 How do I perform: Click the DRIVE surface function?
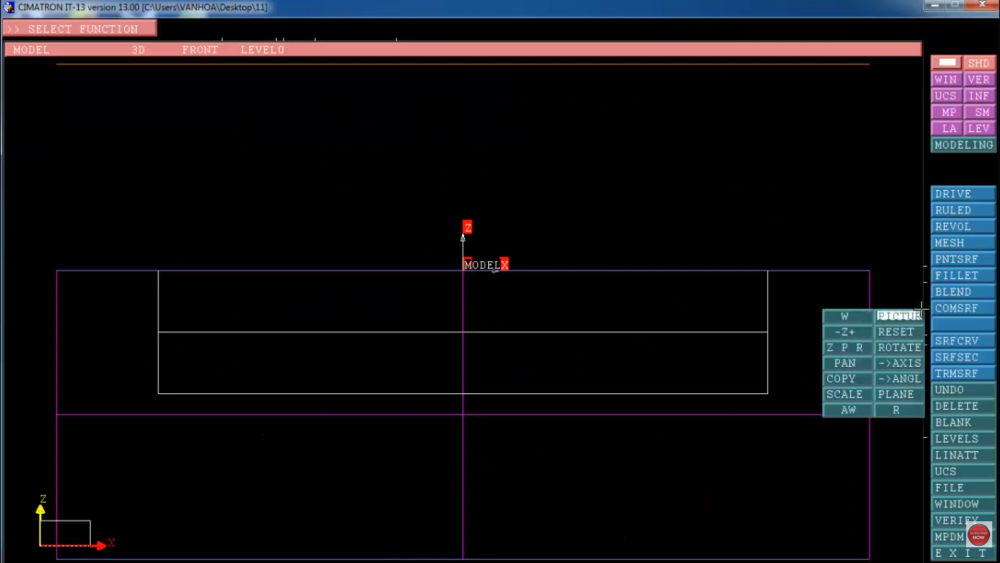[962, 194]
